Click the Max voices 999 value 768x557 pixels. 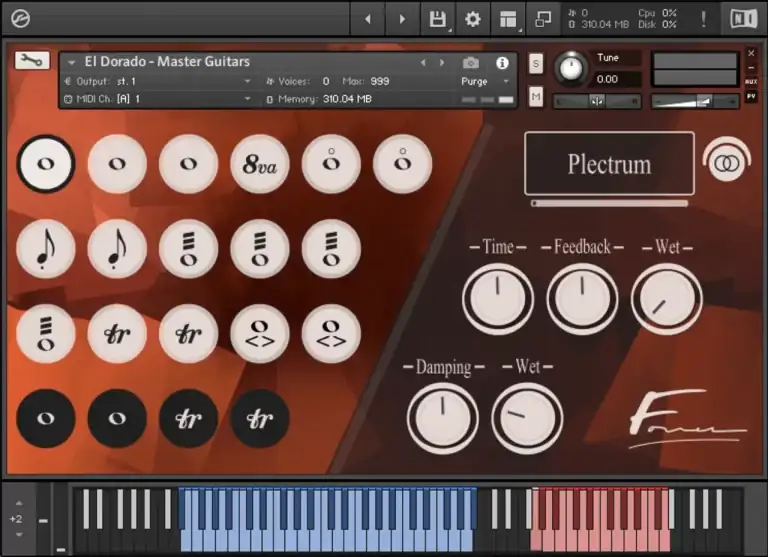[x=380, y=81]
